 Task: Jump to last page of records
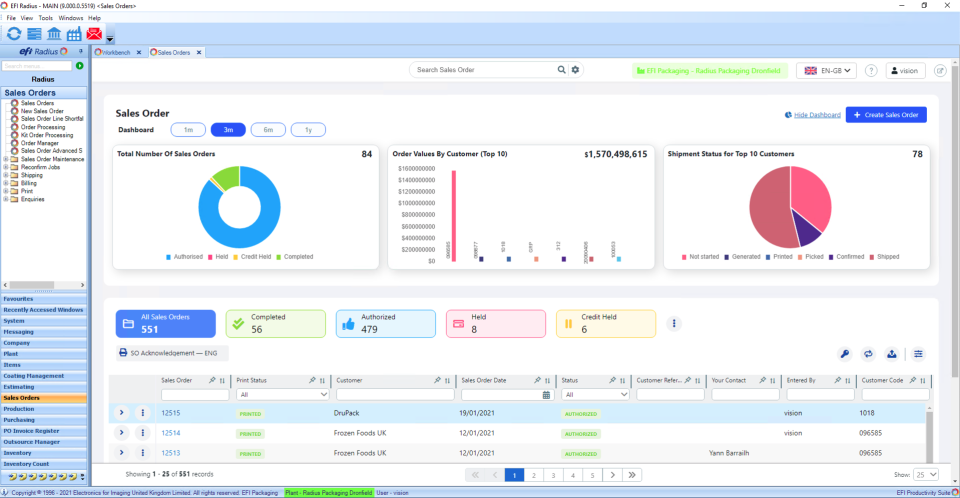pyautogui.click(x=632, y=475)
